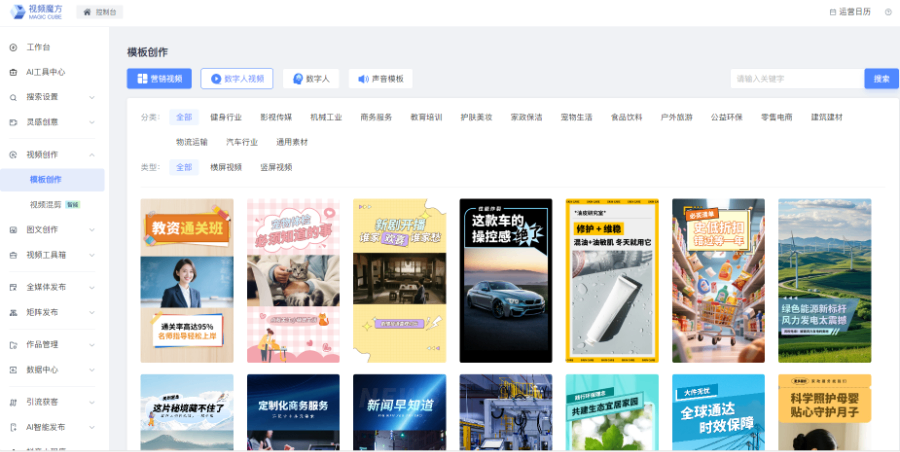
Task: Expand the 图文创作 chevron
Action: 92,230
